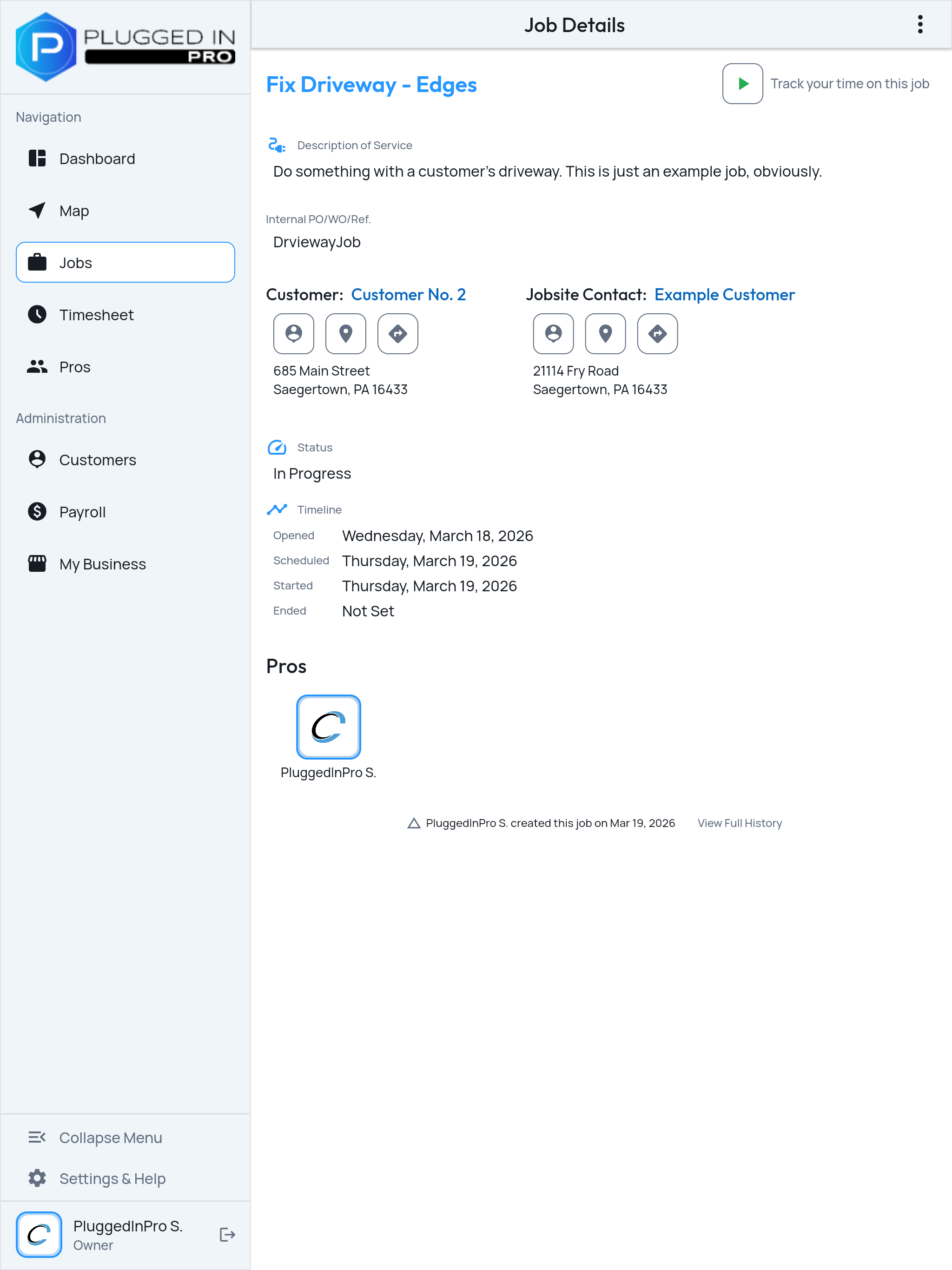Go to My Business settings
This screenshot has width=952, height=1270.
(x=125, y=564)
